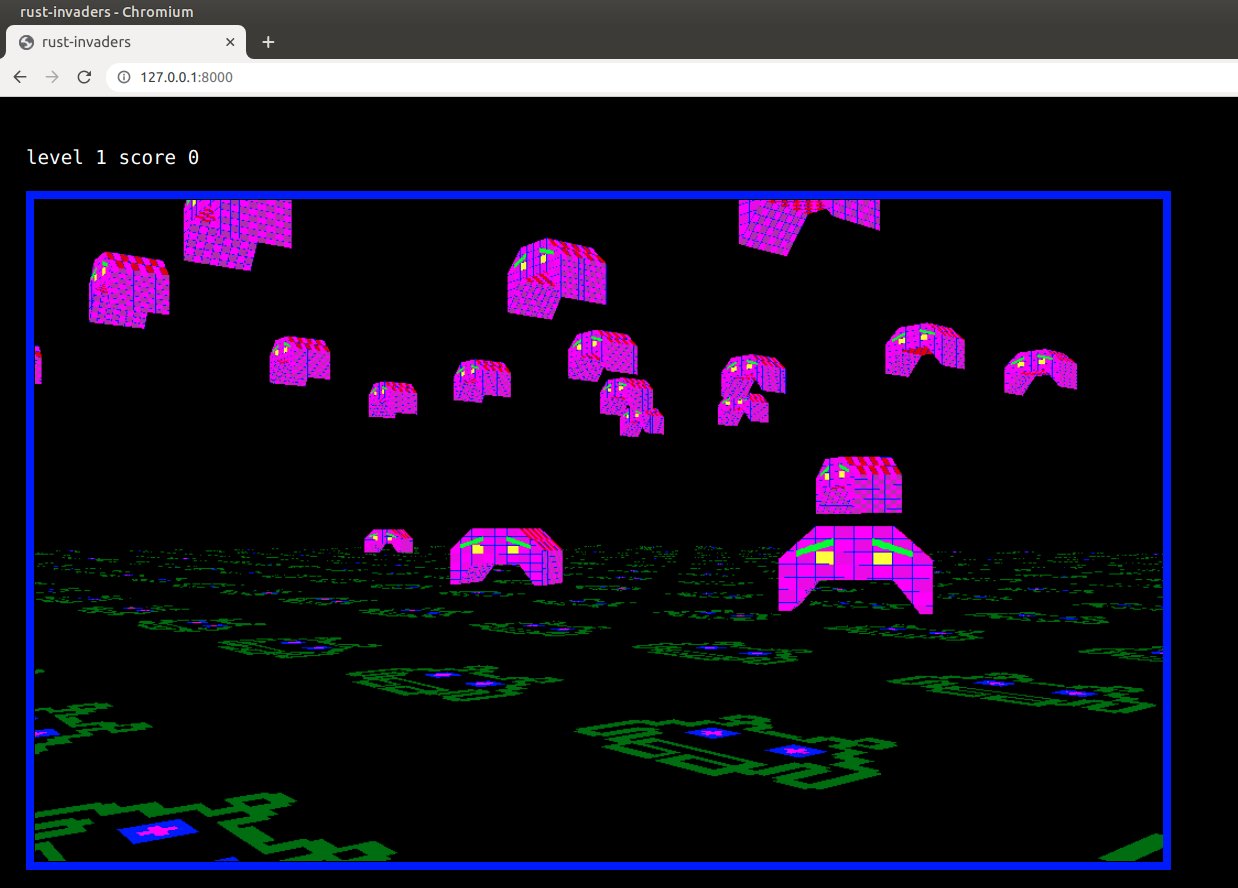The height and width of the screenshot is (888, 1238).
Task: Close the rust-invaders tab
Action: 231,42
